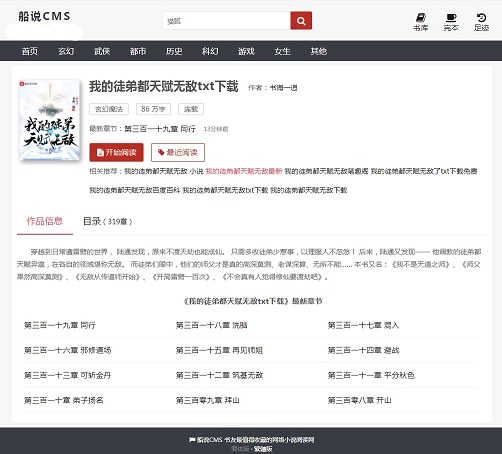Open chapter 第三百一十八章 洗脑

(212, 325)
